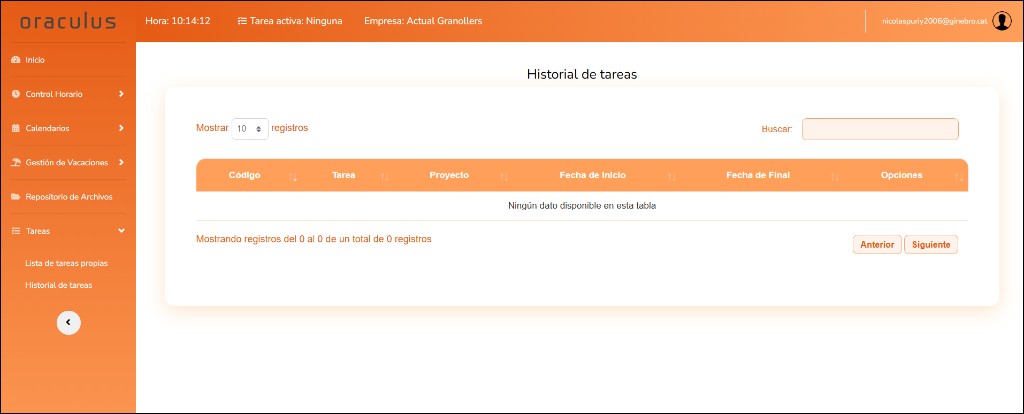Image resolution: width=1024 pixels, height=414 pixels.
Task: Sort by Proyecto column arrows
Action: click(x=504, y=177)
